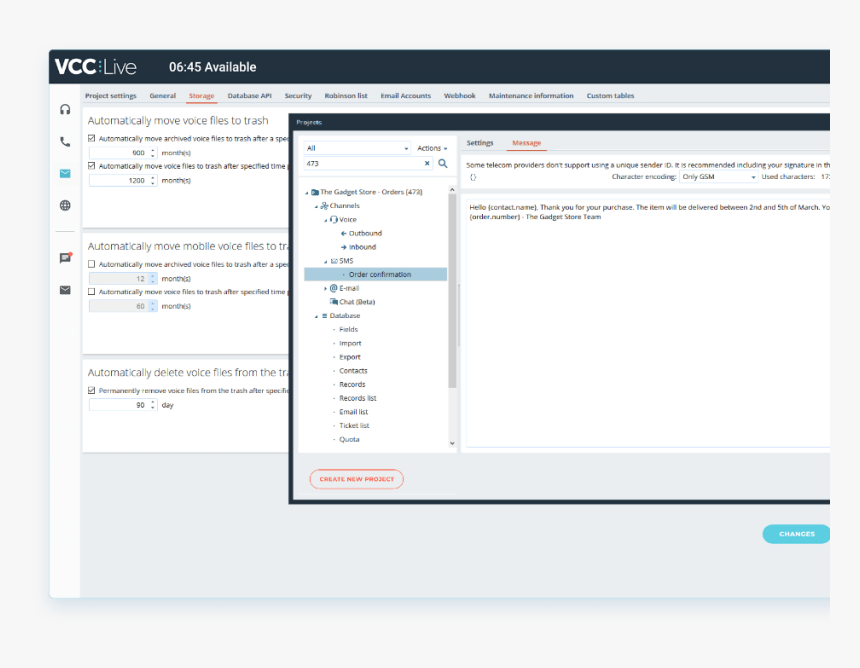Click the Outbound arrow icon
Viewport: 860px width, 668px height.
pyautogui.click(x=343, y=233)
